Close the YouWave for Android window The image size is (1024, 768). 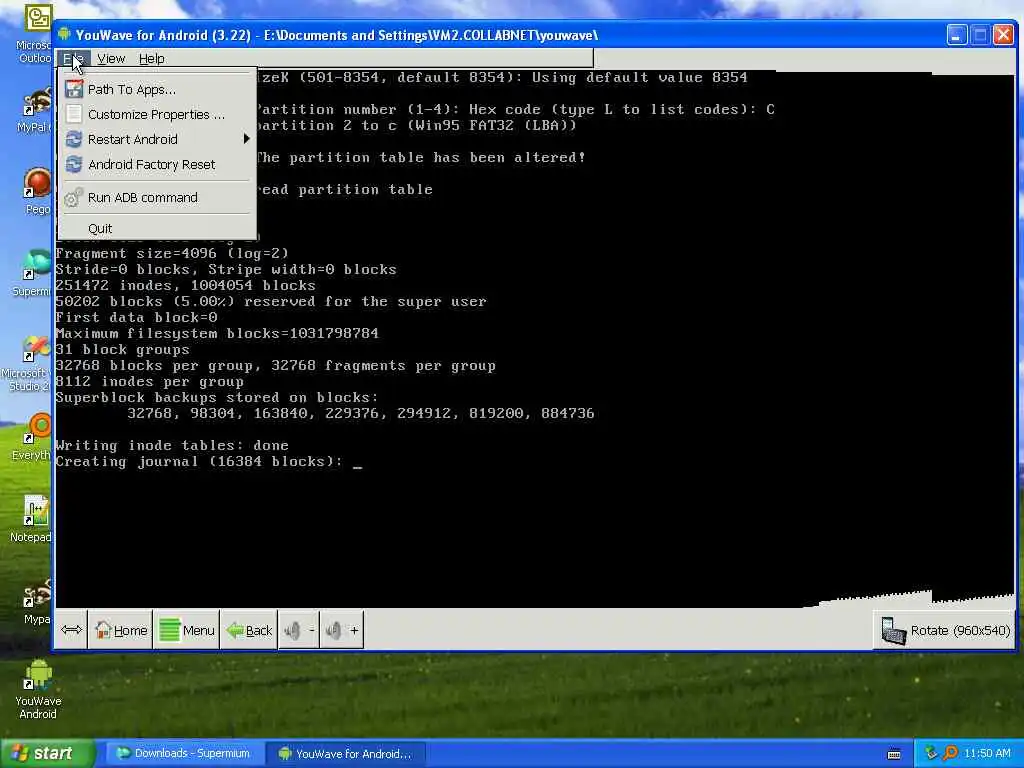pyautogui.click(x=1003, y=35)
